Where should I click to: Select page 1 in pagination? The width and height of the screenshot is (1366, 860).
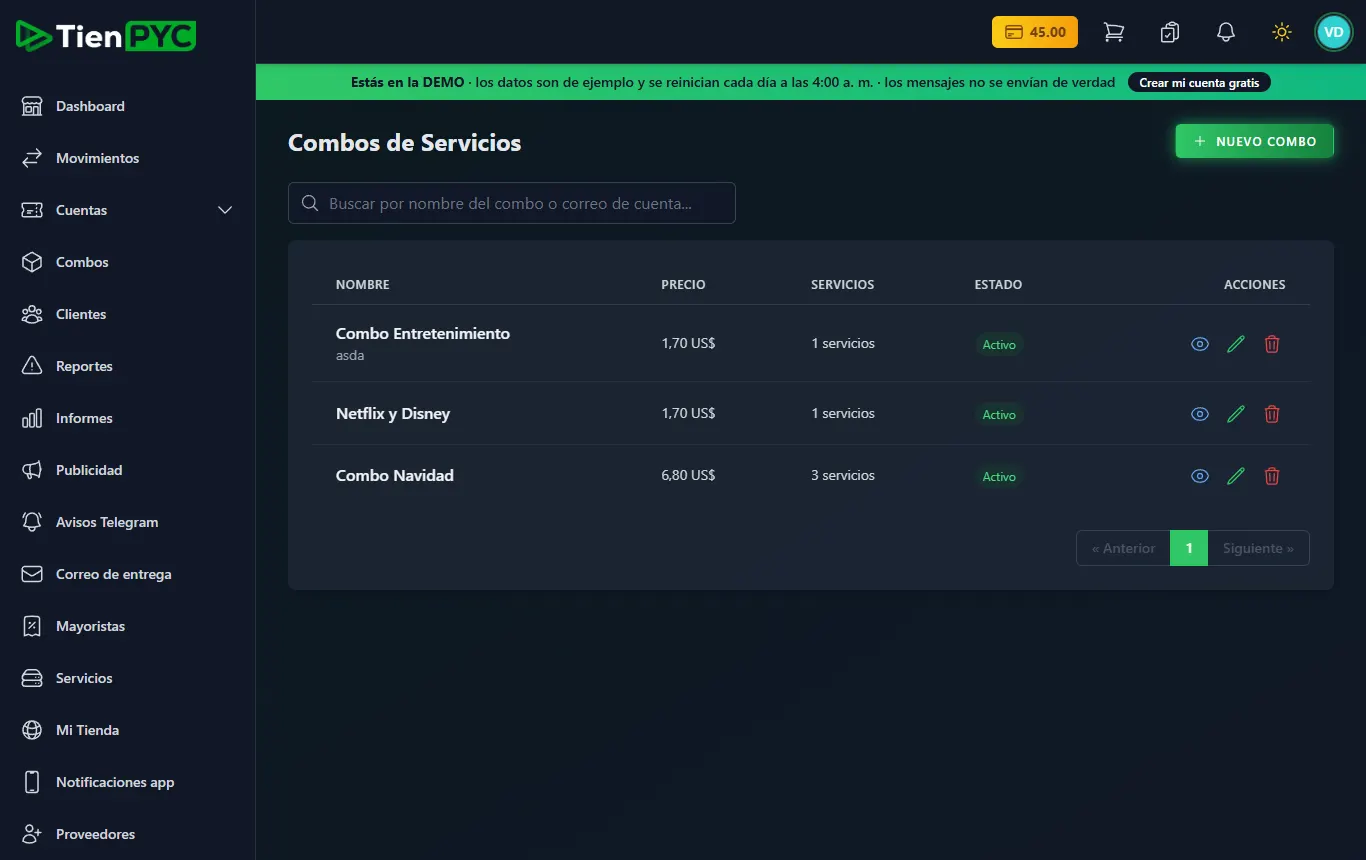(x=1189, y=548)
